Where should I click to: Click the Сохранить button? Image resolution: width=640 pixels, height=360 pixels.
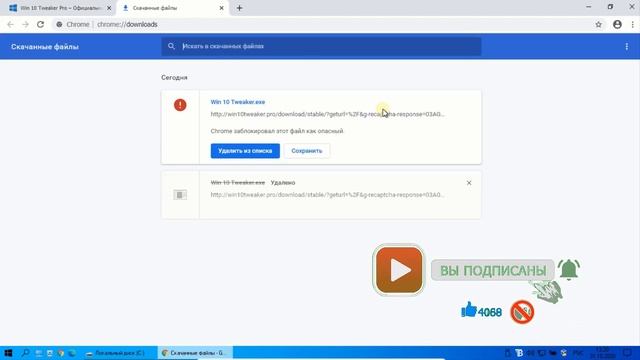pyautogui.click(x=307, y=151)
